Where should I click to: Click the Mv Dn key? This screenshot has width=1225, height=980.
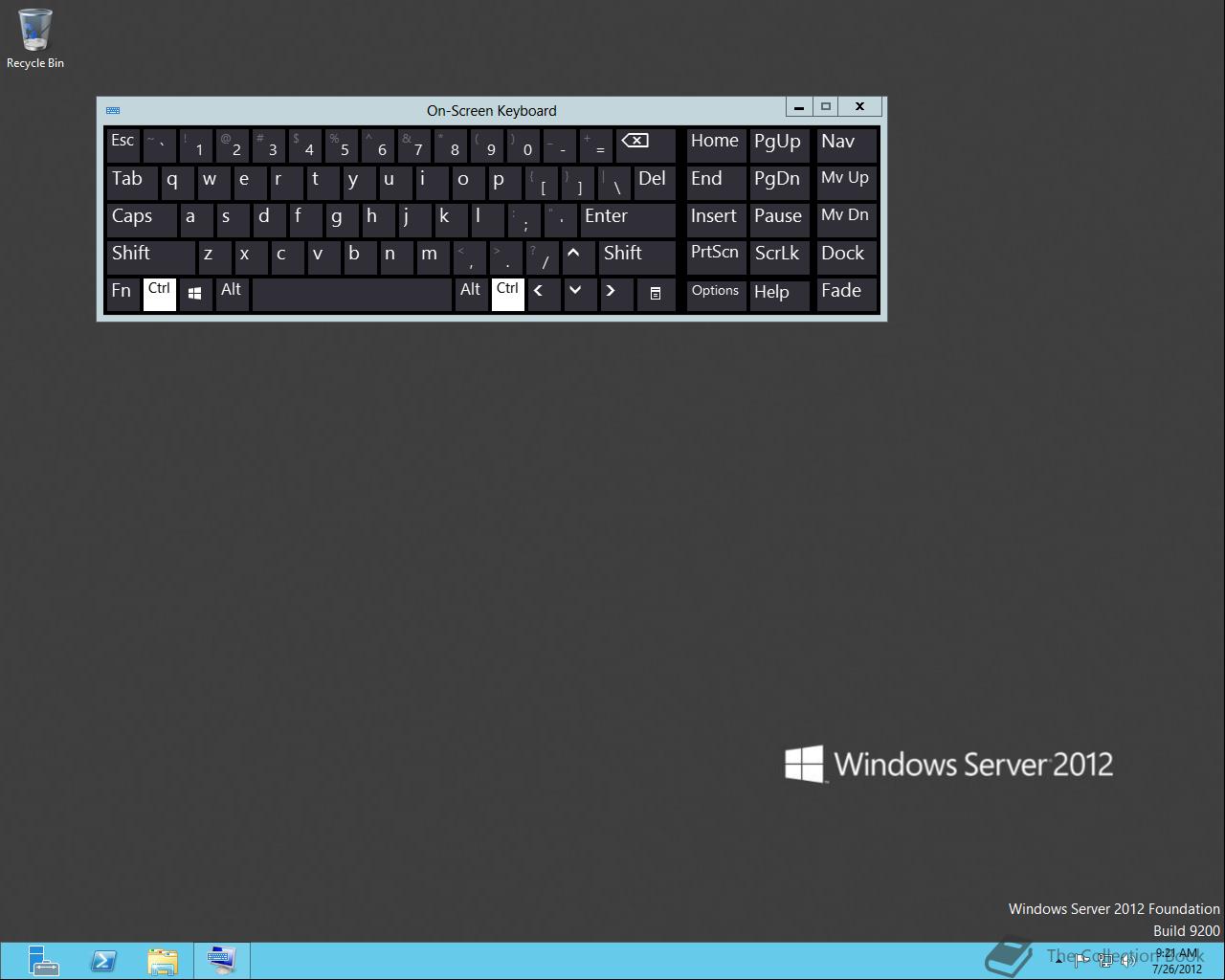[x=847, y=220]
